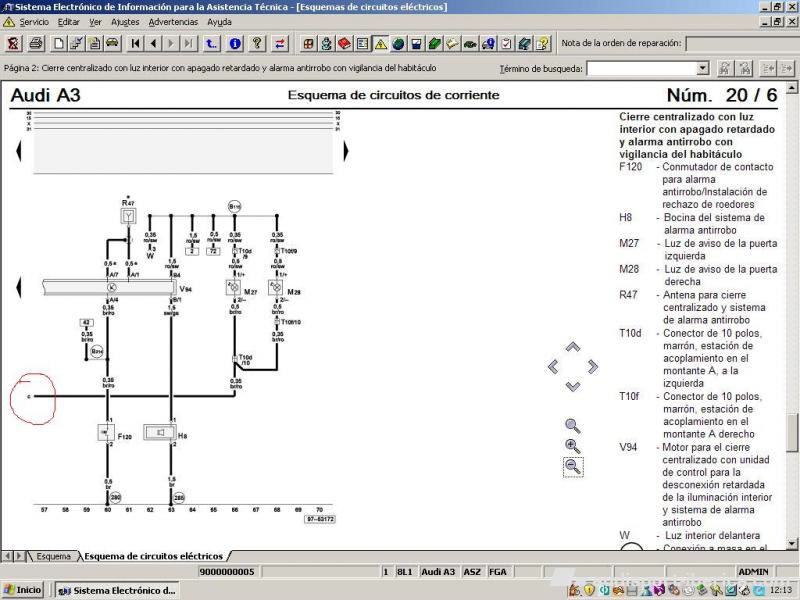Click the hourglass cancel icon in toolbar
Screen dimensions: 800x600
(x=13, y=43)
